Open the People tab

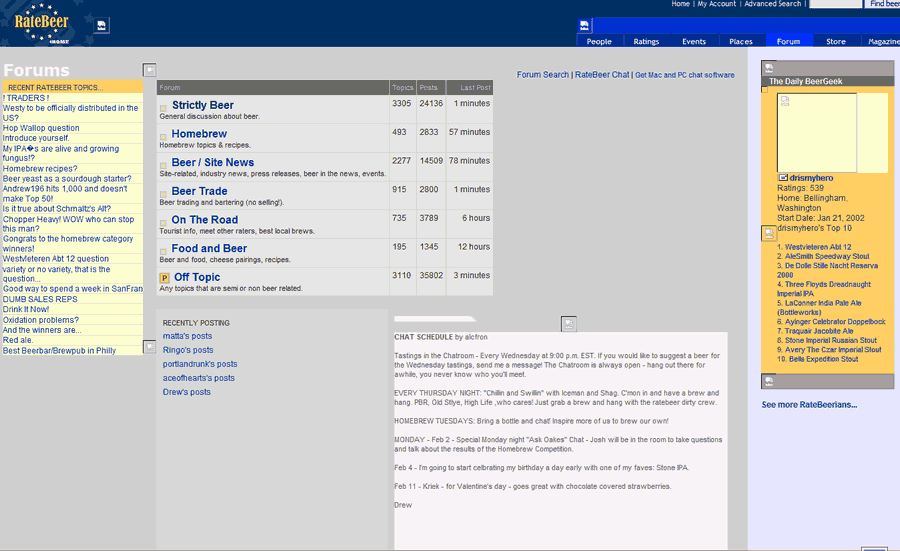599,41
